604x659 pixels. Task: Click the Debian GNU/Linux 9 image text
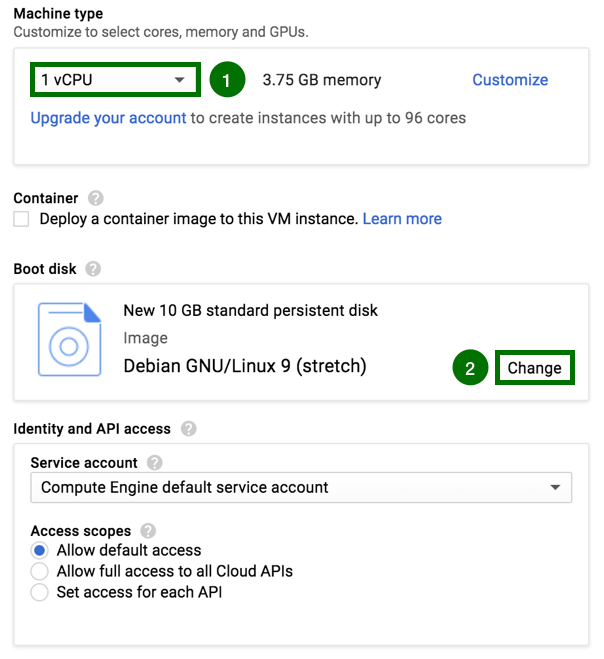(x=245, y=366)
